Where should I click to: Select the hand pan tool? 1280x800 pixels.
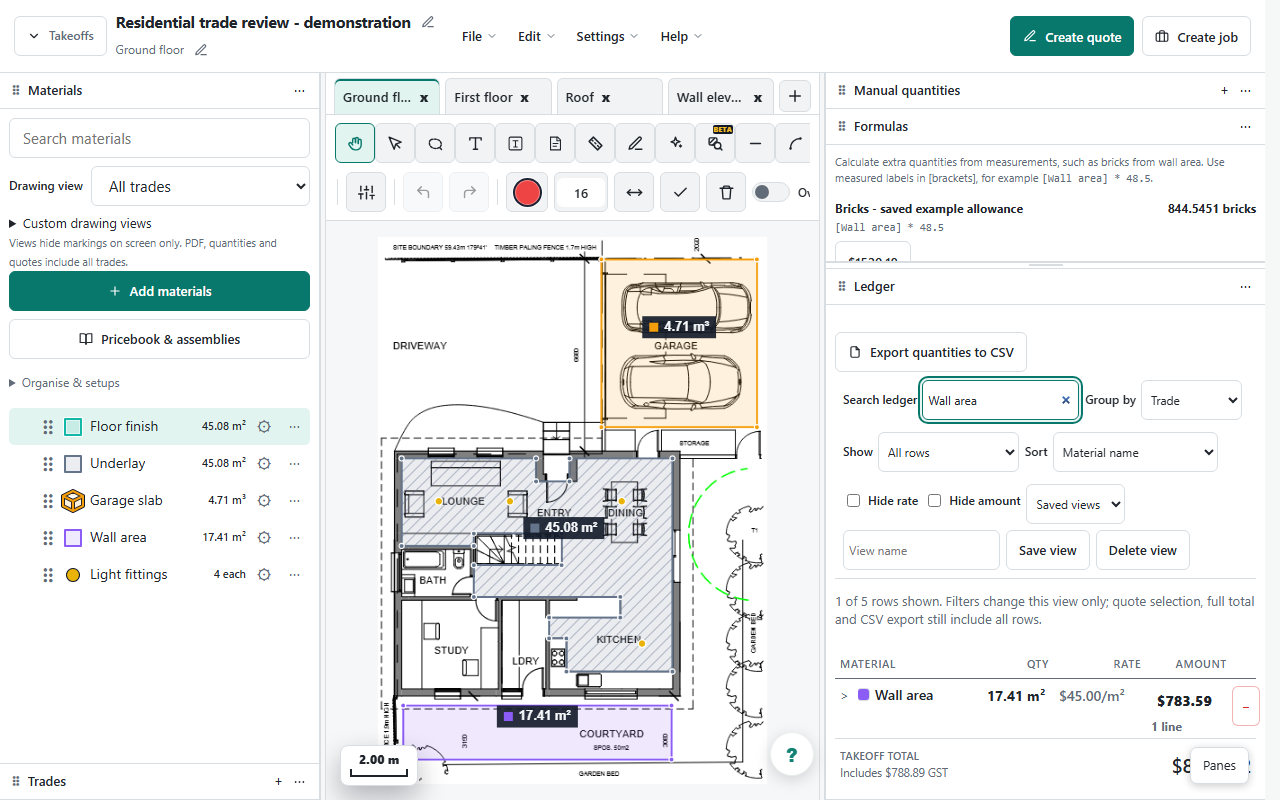(355, 143)
